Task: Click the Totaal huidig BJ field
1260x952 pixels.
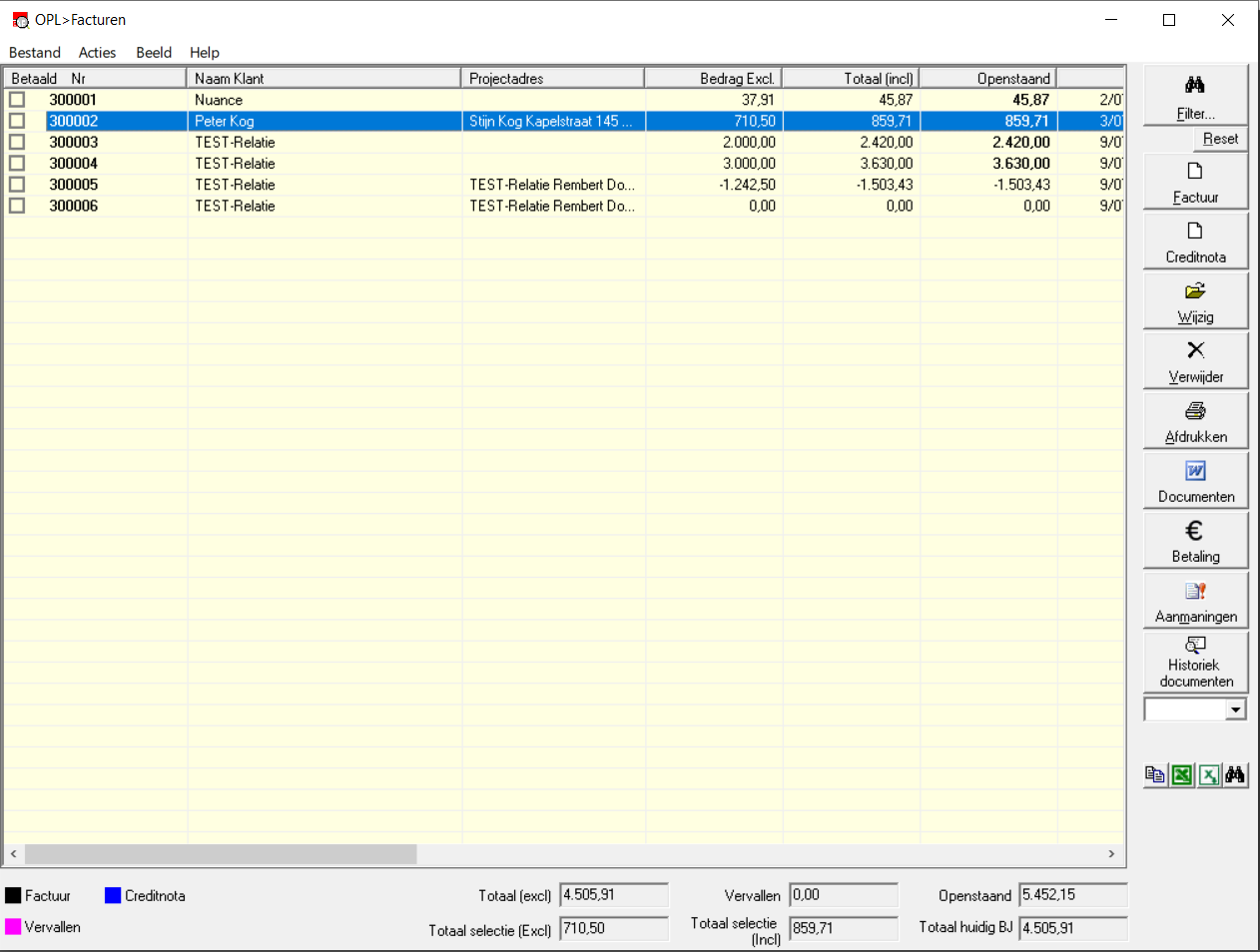Action: [x=1073, y=928]
